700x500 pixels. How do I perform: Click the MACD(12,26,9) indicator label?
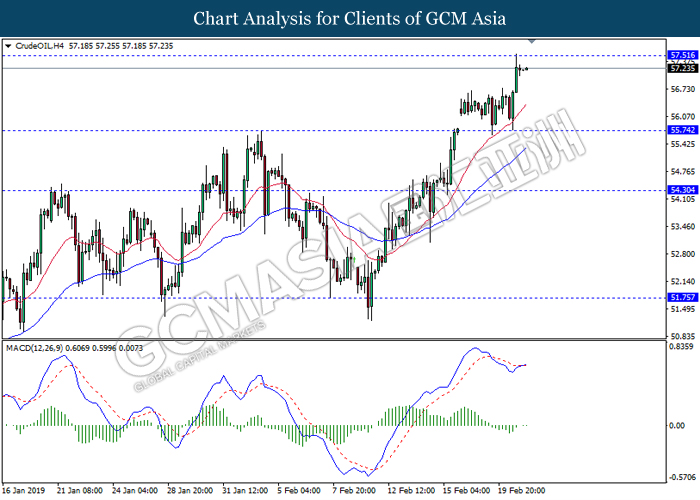click(34, 348)
